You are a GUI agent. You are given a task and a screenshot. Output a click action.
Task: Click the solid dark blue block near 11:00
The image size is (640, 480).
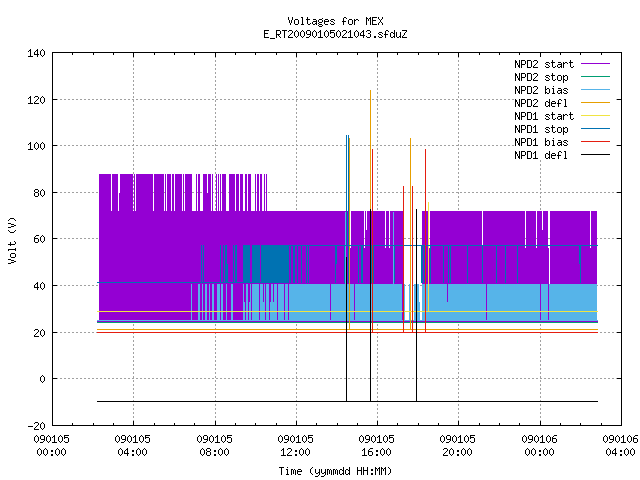(x=275, y=264)
